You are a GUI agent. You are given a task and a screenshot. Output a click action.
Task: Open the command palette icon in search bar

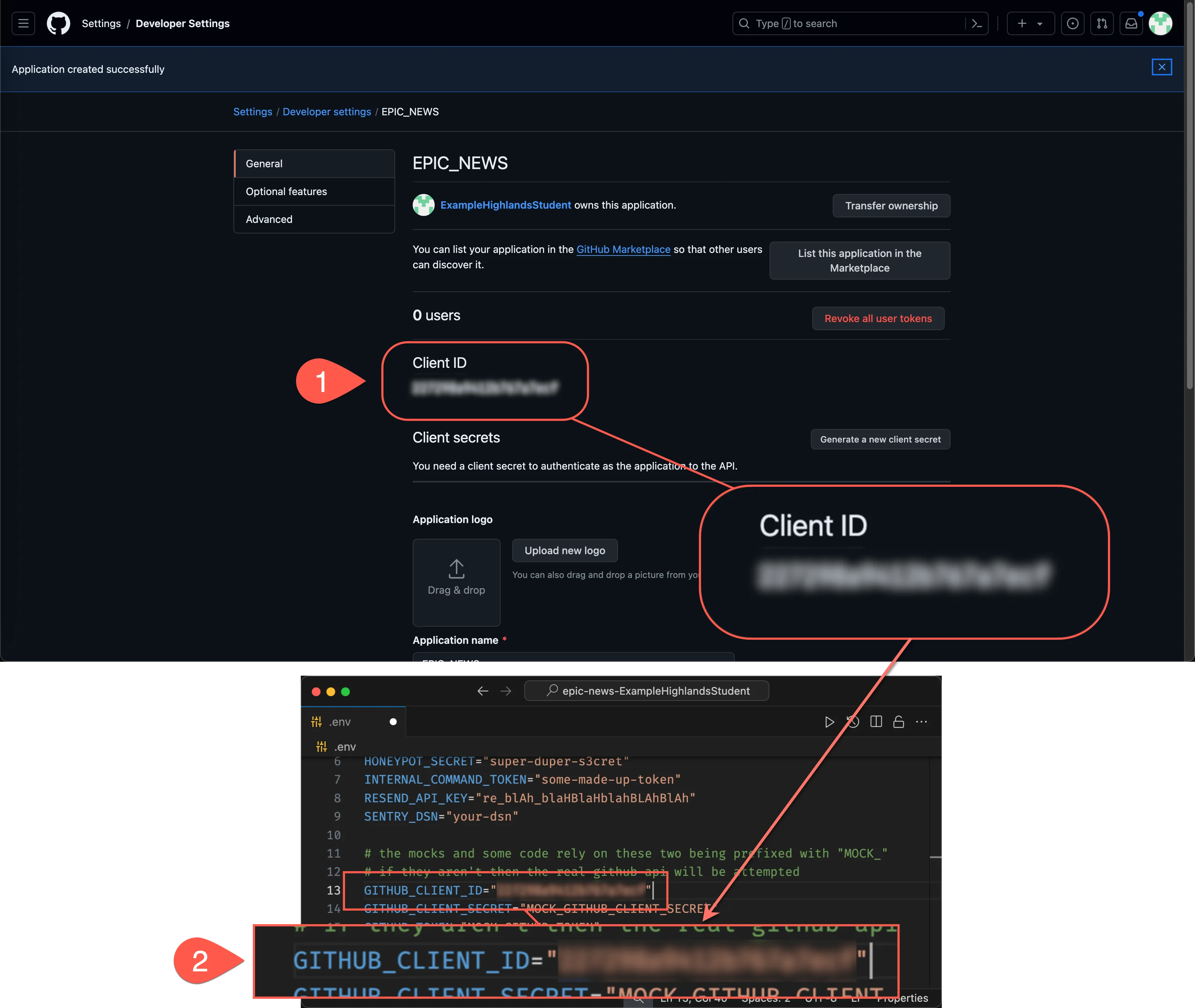click(x=977, y=23)
